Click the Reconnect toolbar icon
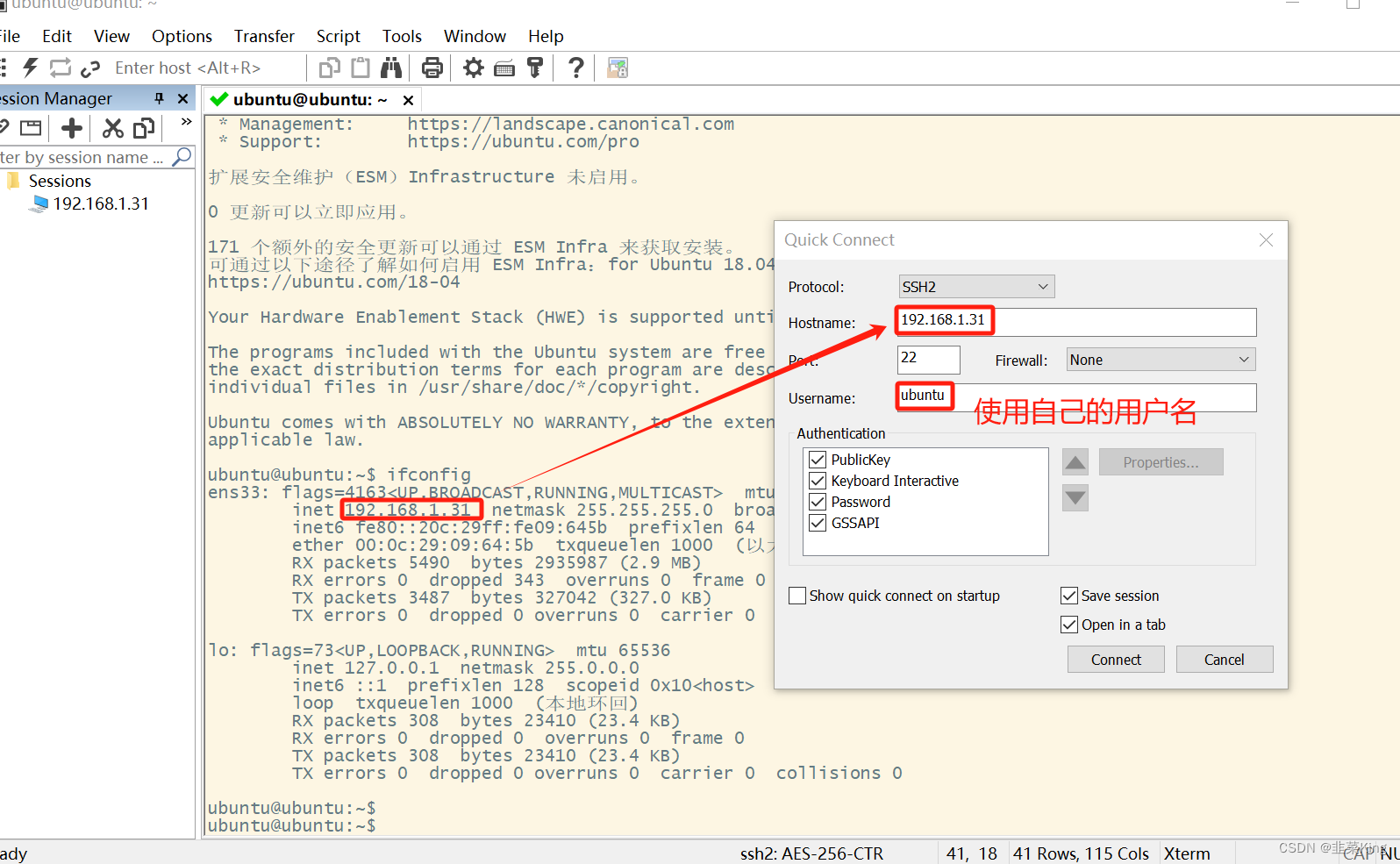1400x864 pixels. [61, 68]
